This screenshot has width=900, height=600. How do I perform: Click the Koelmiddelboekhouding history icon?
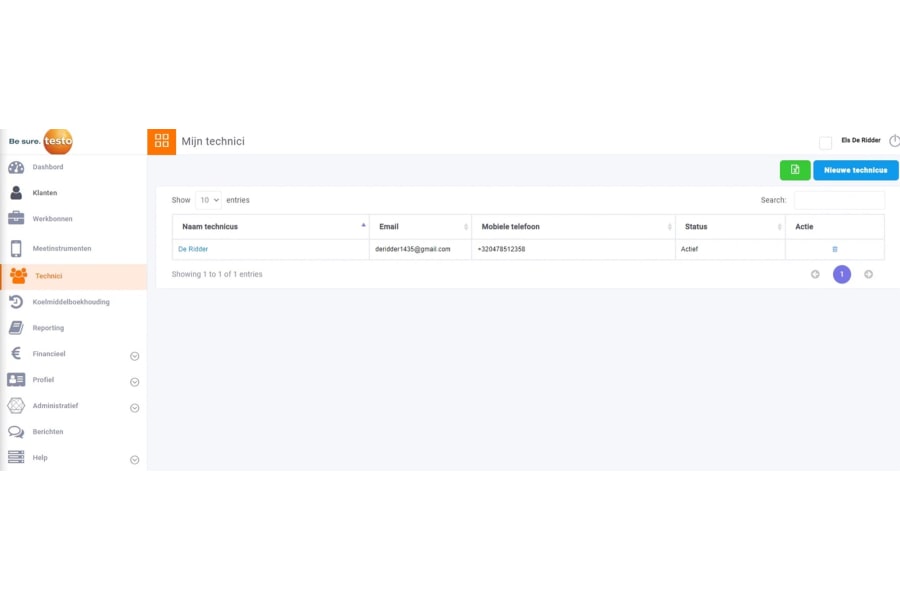coord(16,302)
